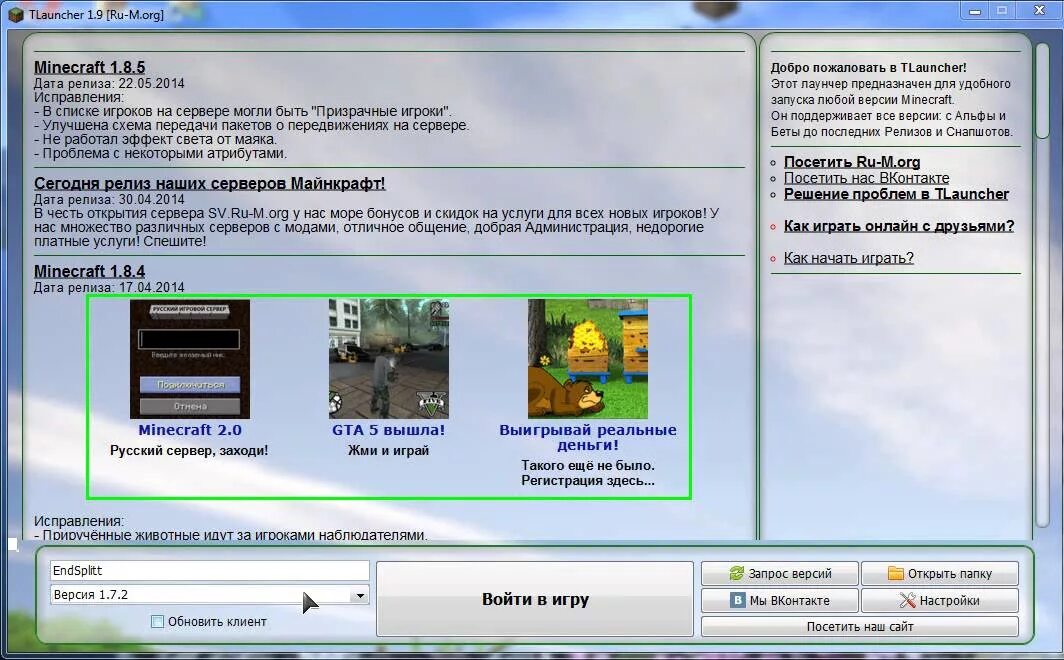
Task: Open the Minecraft 1.8.5 news heading
Action: [x=90, y=67]
